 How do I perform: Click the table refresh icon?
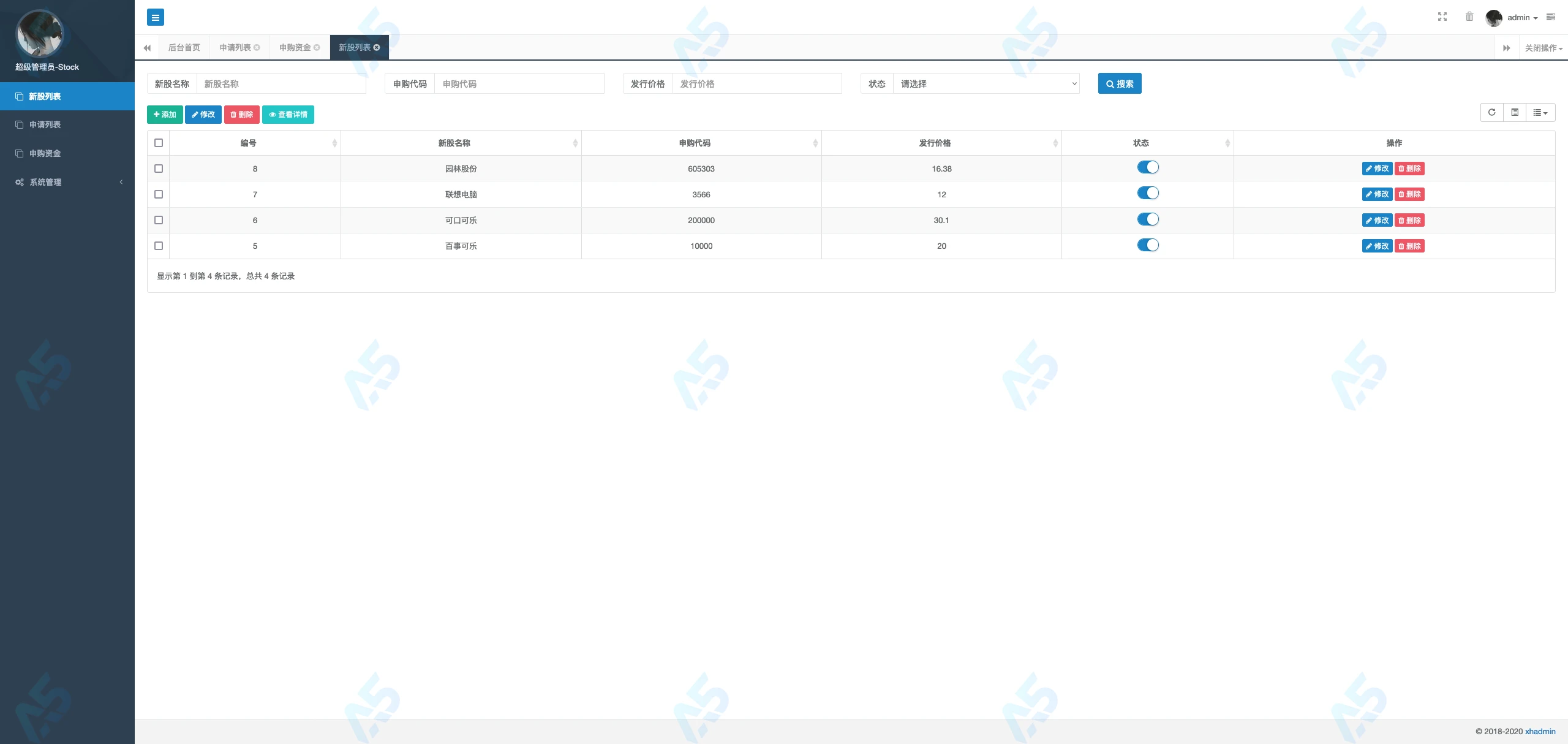(1492, 113)
